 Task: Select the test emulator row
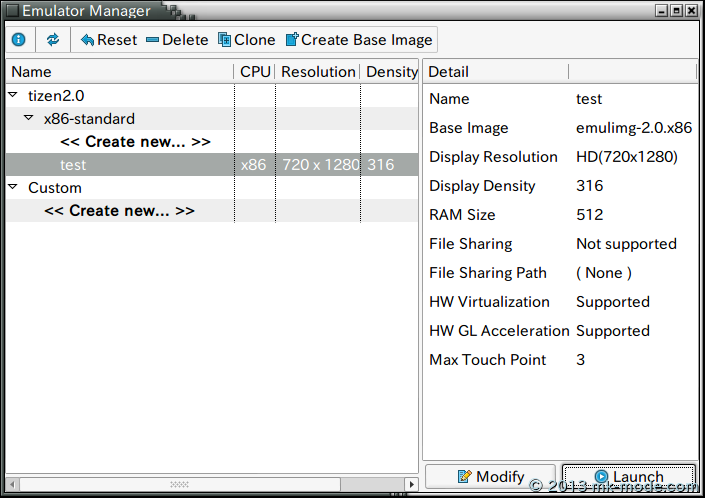pyautogui.click(x=73, y=165)
